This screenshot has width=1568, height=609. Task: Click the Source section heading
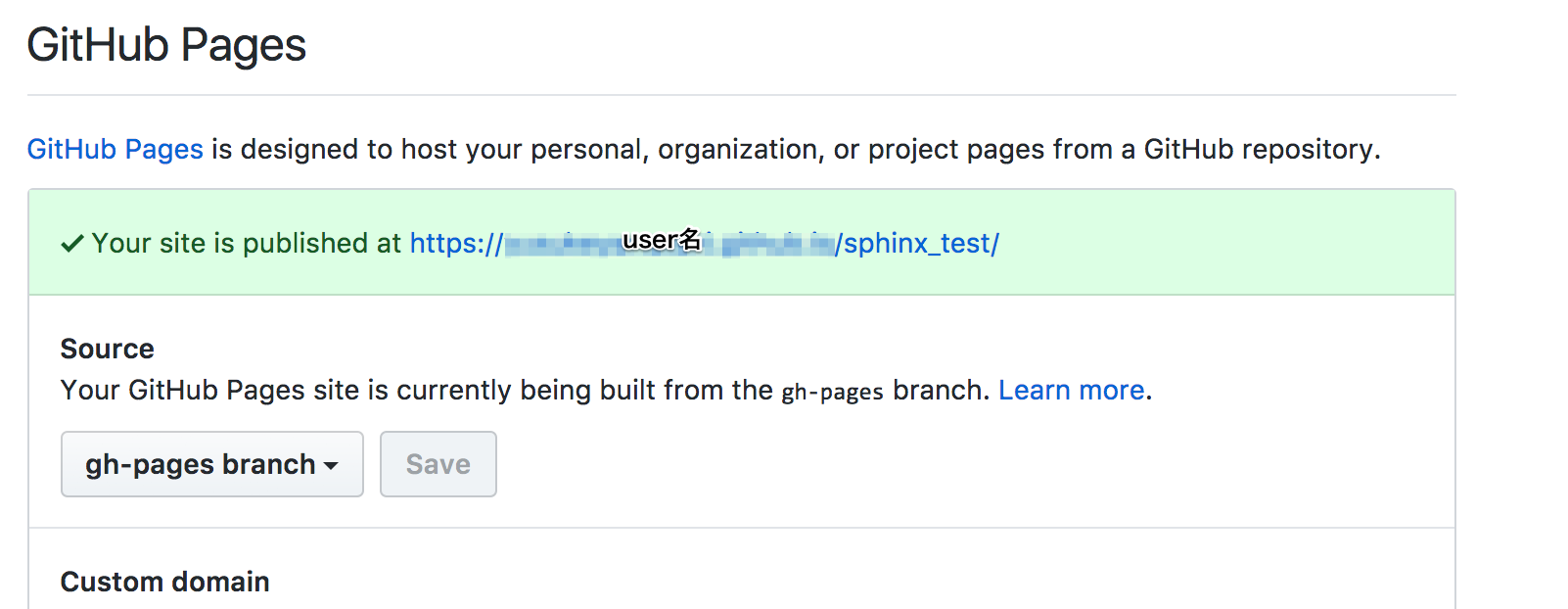107,349
